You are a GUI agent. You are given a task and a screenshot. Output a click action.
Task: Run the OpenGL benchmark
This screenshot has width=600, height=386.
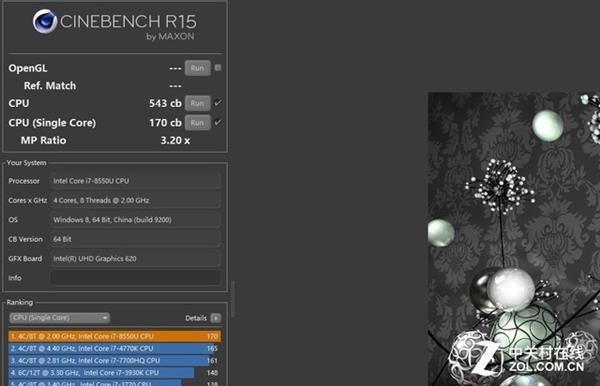pyautogui.click(x=197, y=68)
